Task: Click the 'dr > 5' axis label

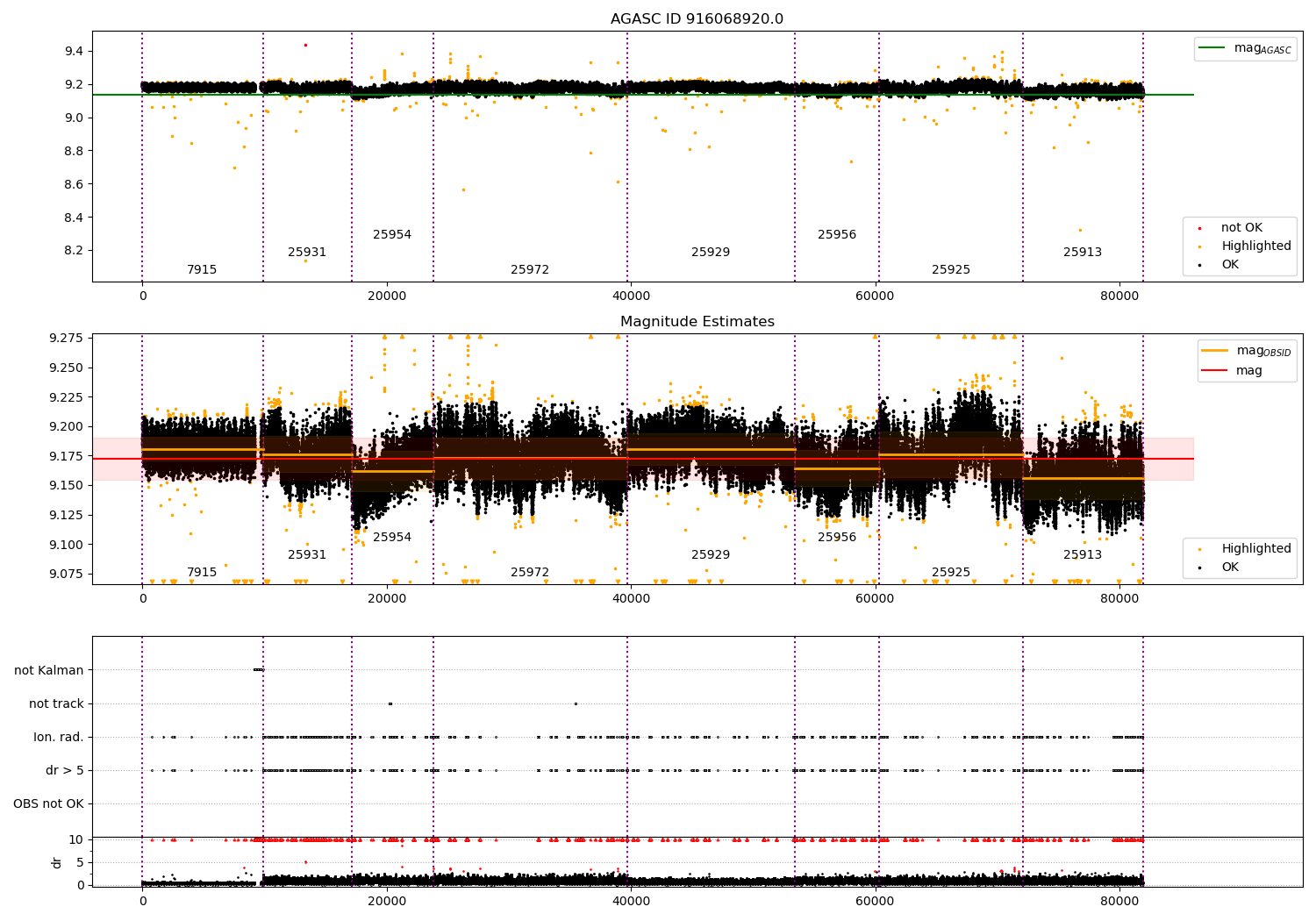Action: pos(65,770)
